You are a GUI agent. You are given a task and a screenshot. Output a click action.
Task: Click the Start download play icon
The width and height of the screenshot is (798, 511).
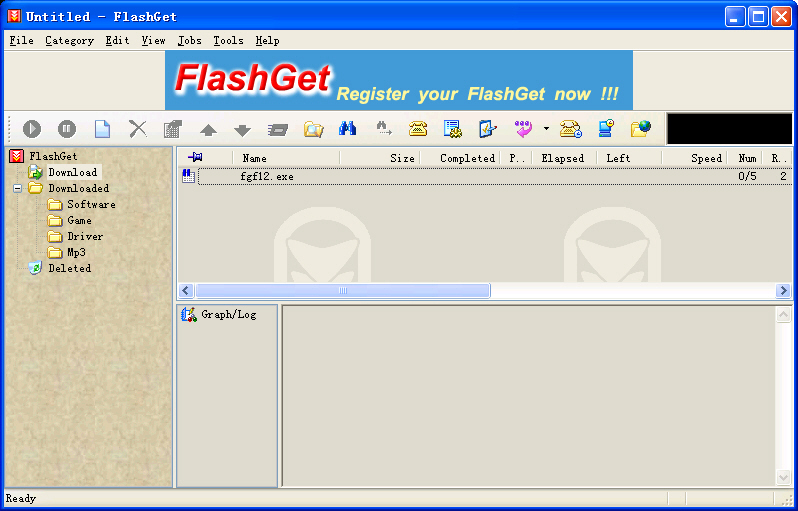point(32,129)
